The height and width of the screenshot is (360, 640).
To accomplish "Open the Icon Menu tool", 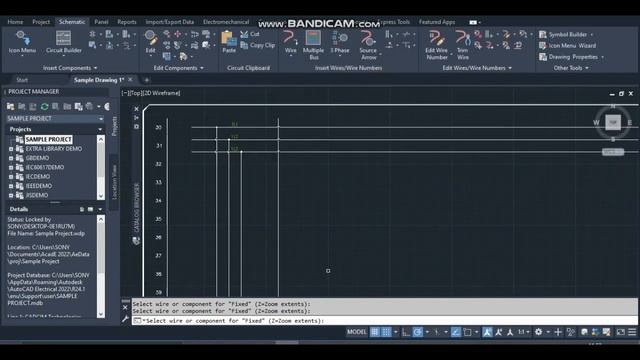I will [22, 42].
